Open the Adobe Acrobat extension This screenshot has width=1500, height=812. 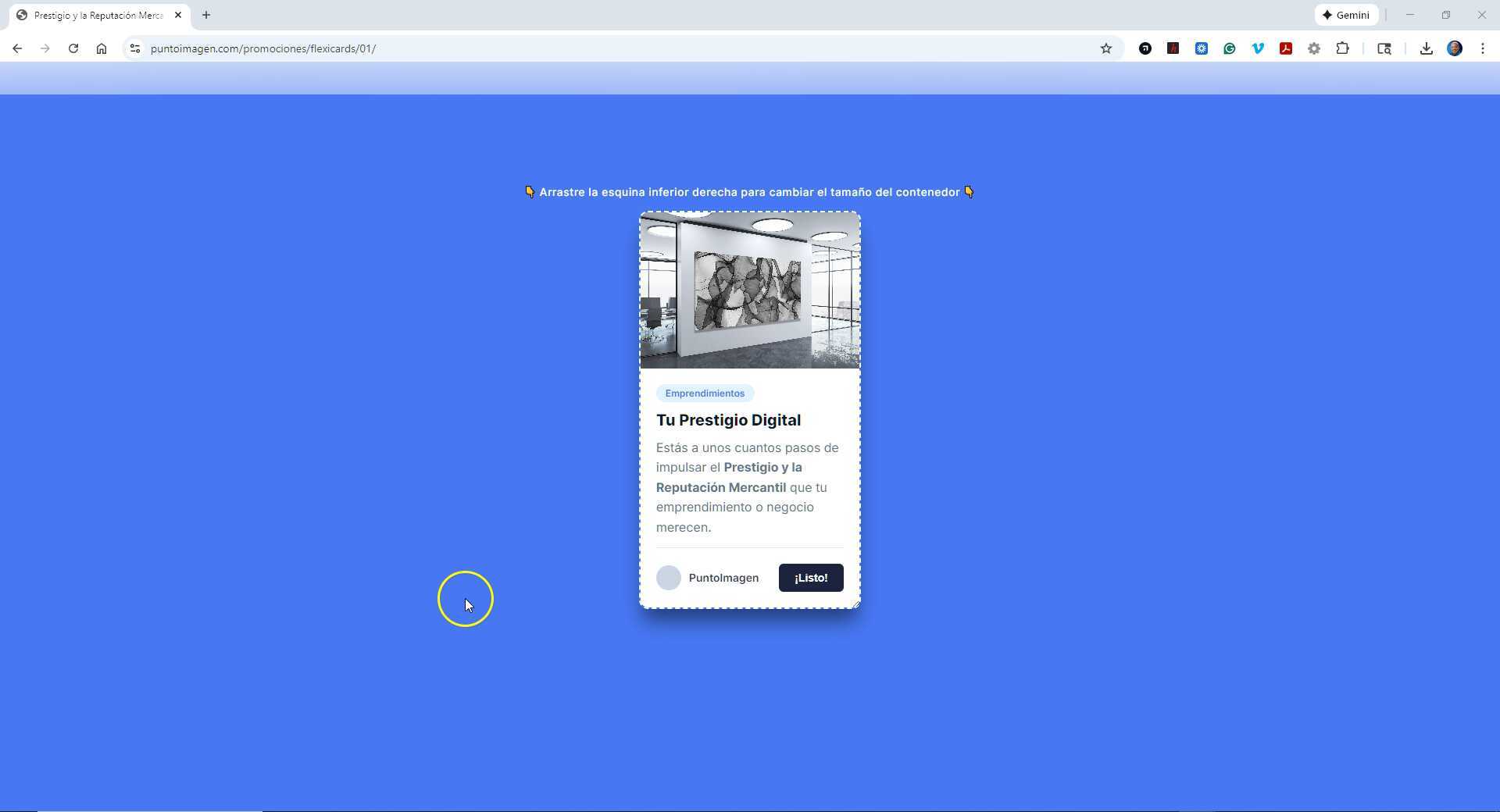point(1286,48)
